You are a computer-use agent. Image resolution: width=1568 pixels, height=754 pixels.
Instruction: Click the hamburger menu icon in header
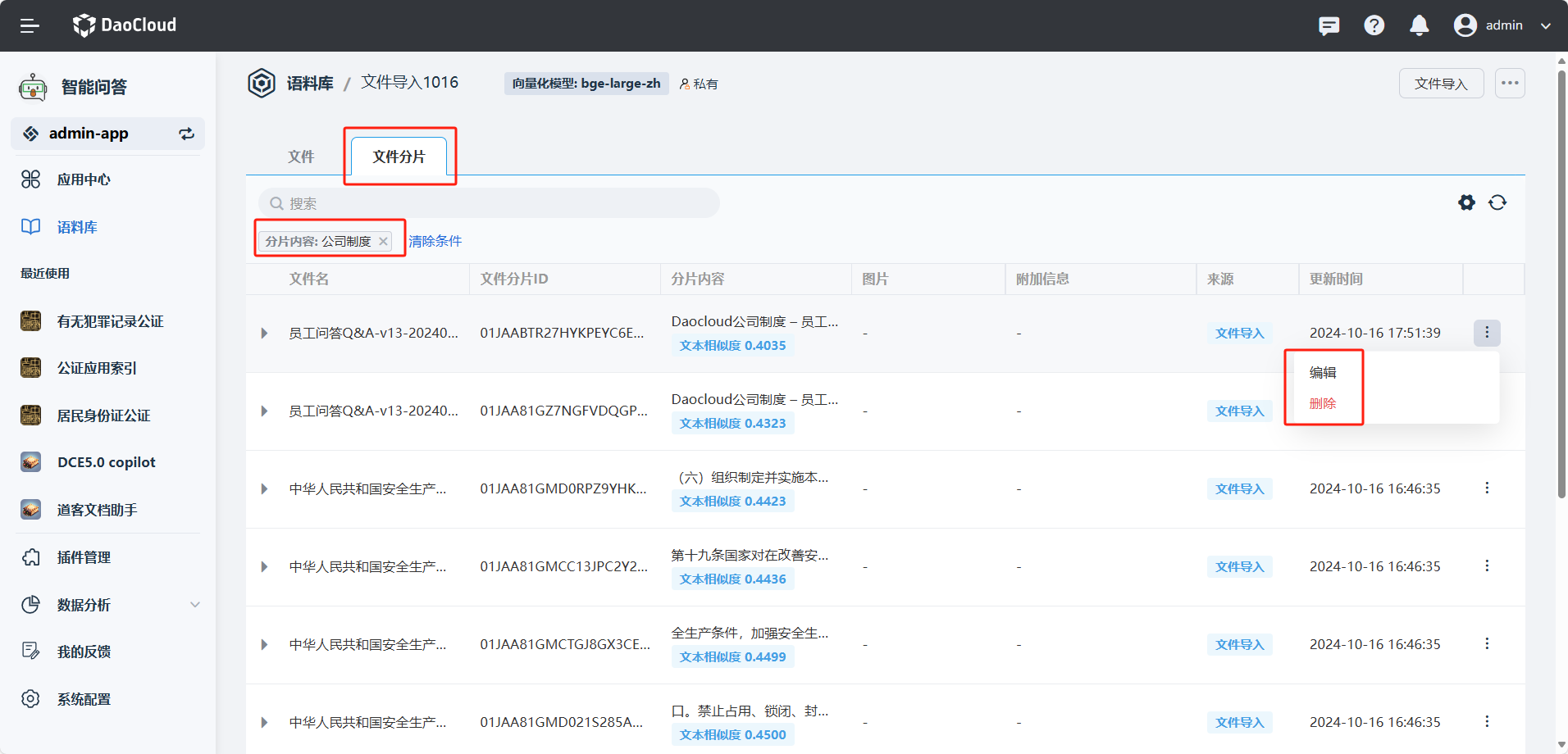click(30, 25)
